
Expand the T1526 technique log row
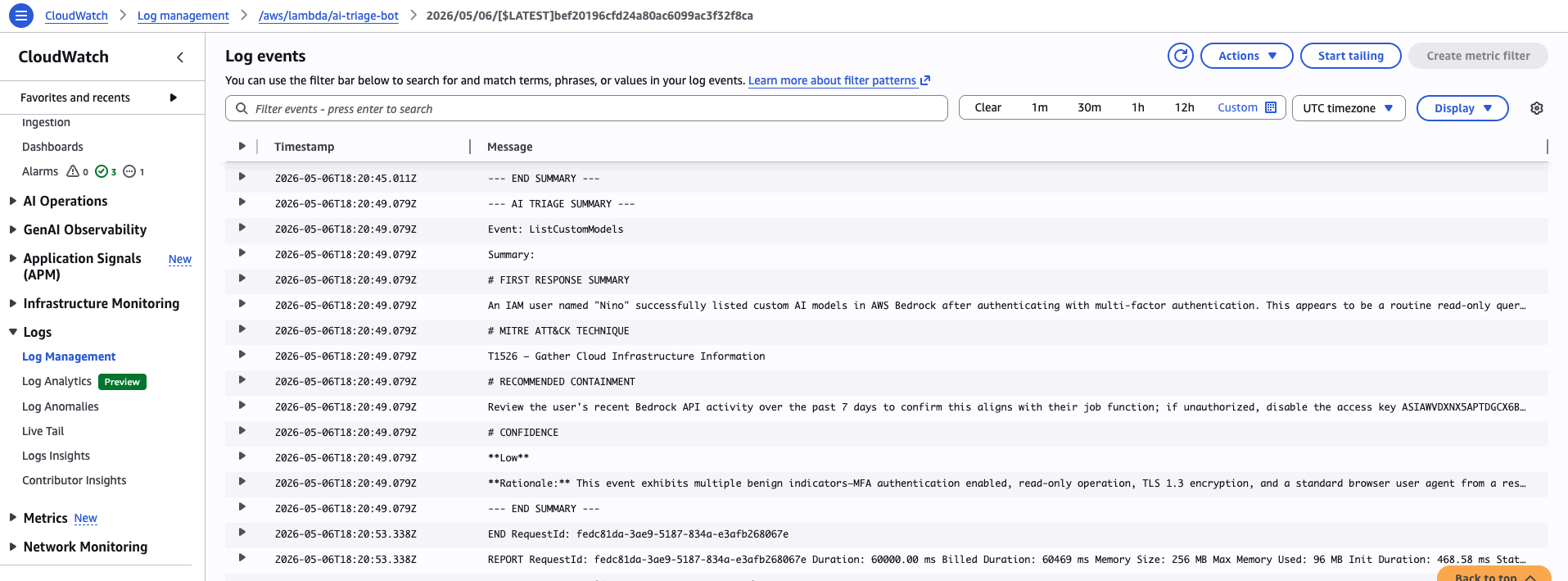click(242, 355)
